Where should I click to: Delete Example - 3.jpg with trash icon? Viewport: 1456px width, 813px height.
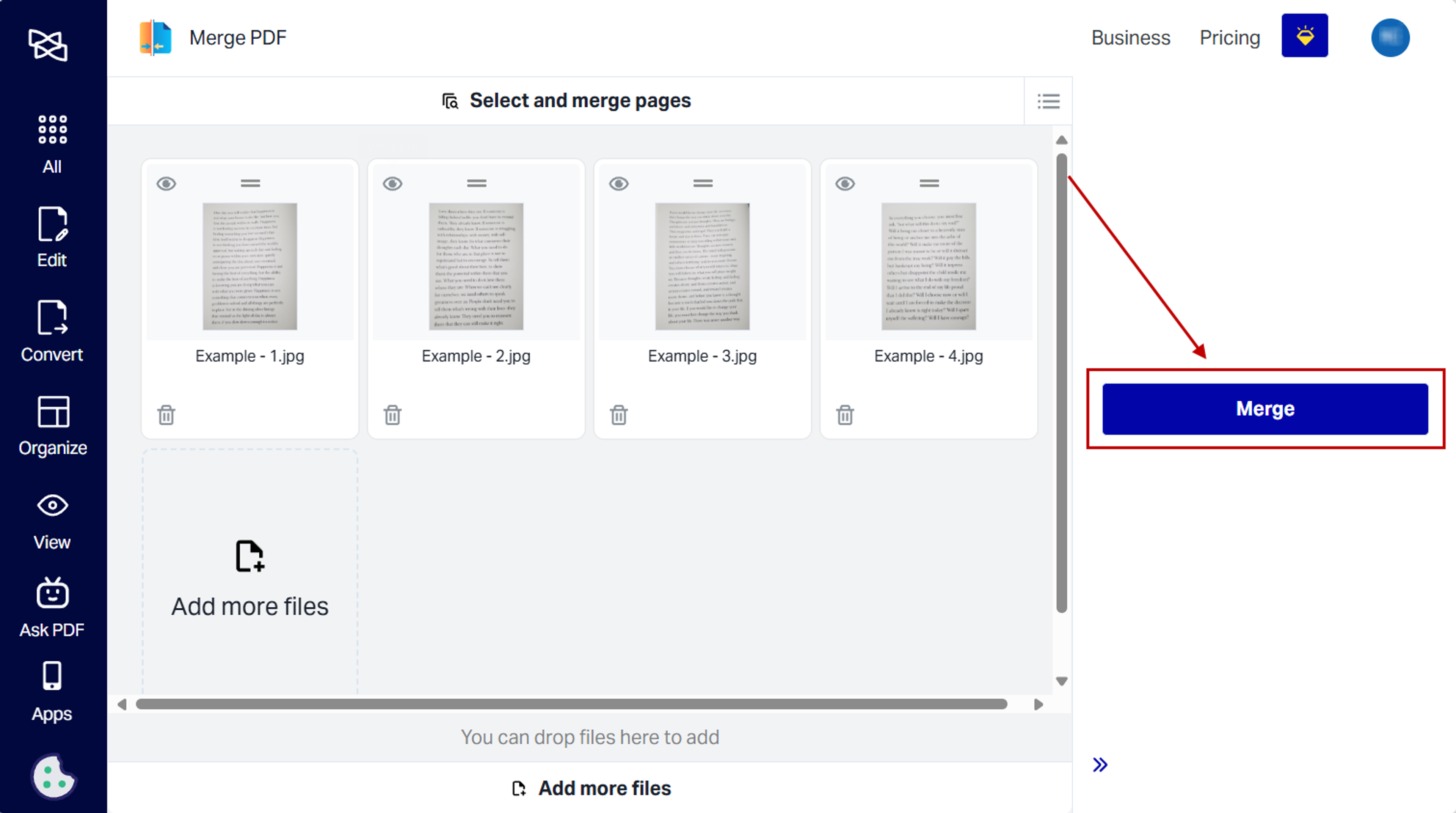(x=619, y=415)
